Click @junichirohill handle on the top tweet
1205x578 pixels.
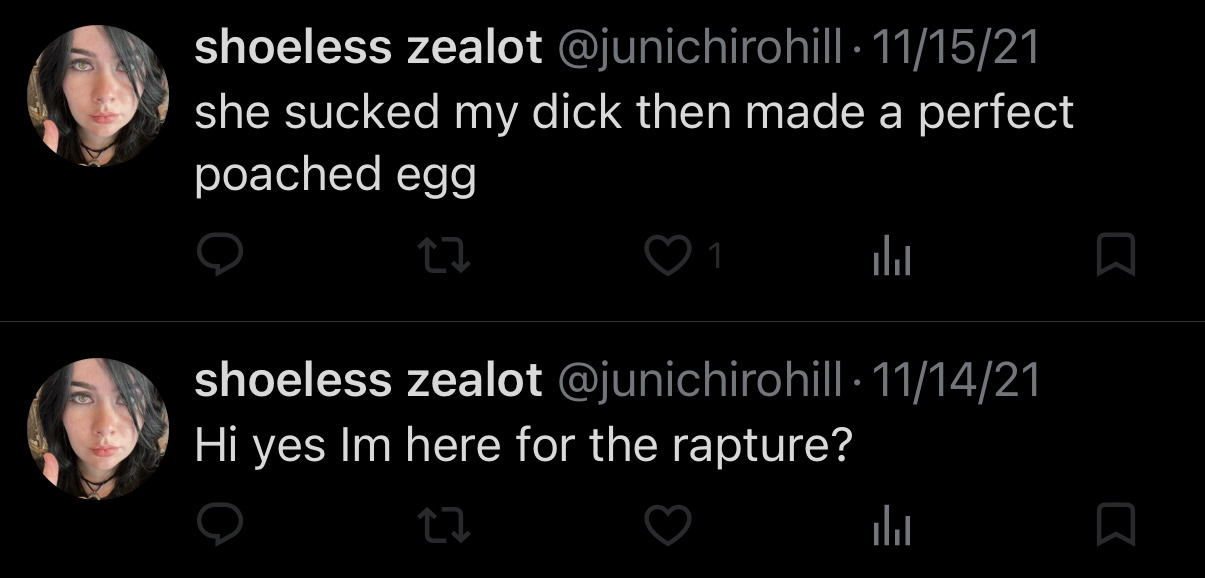pyautogui.click(x=698, y=50)
